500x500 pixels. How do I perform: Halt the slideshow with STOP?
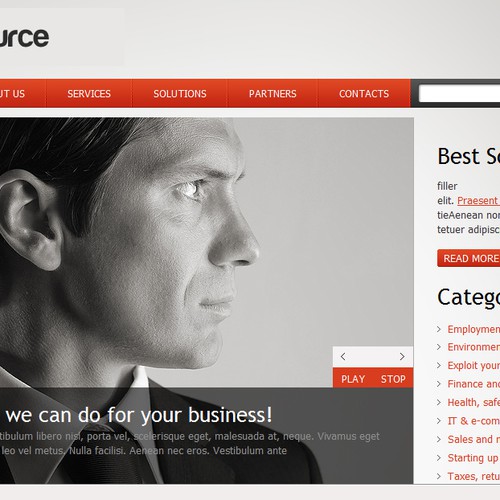[x=393, y=379]
